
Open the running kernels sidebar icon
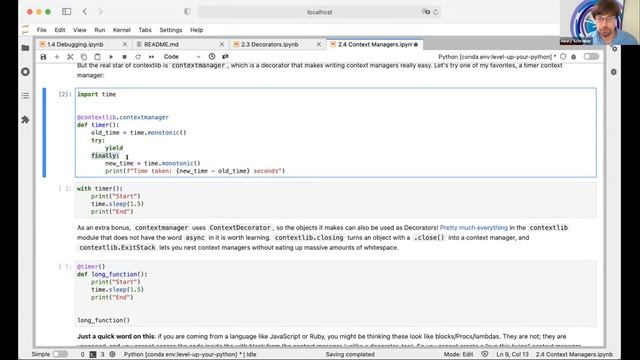click(25, 72)
